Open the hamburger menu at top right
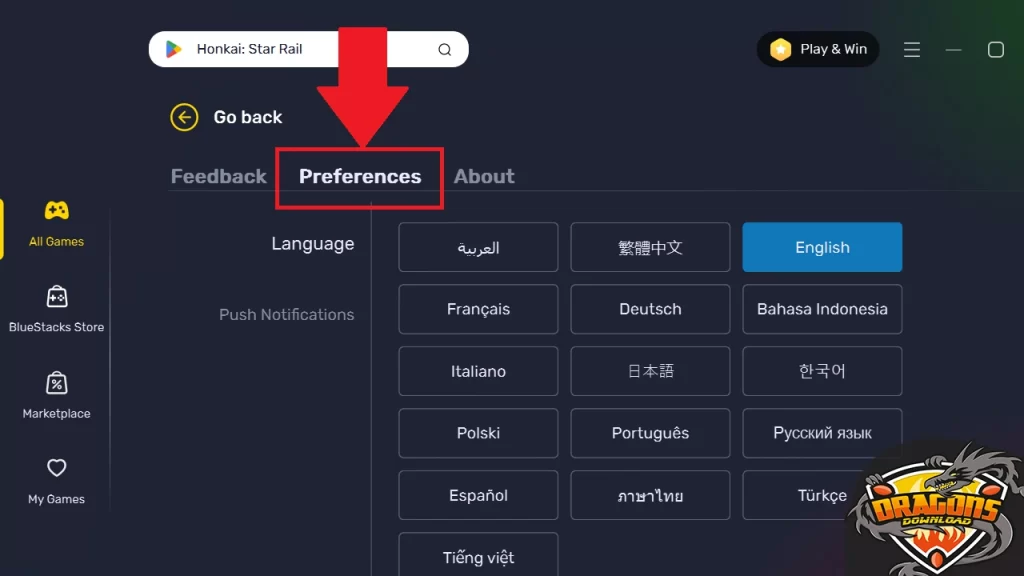The image size is (1024, 576). [911, 48]
